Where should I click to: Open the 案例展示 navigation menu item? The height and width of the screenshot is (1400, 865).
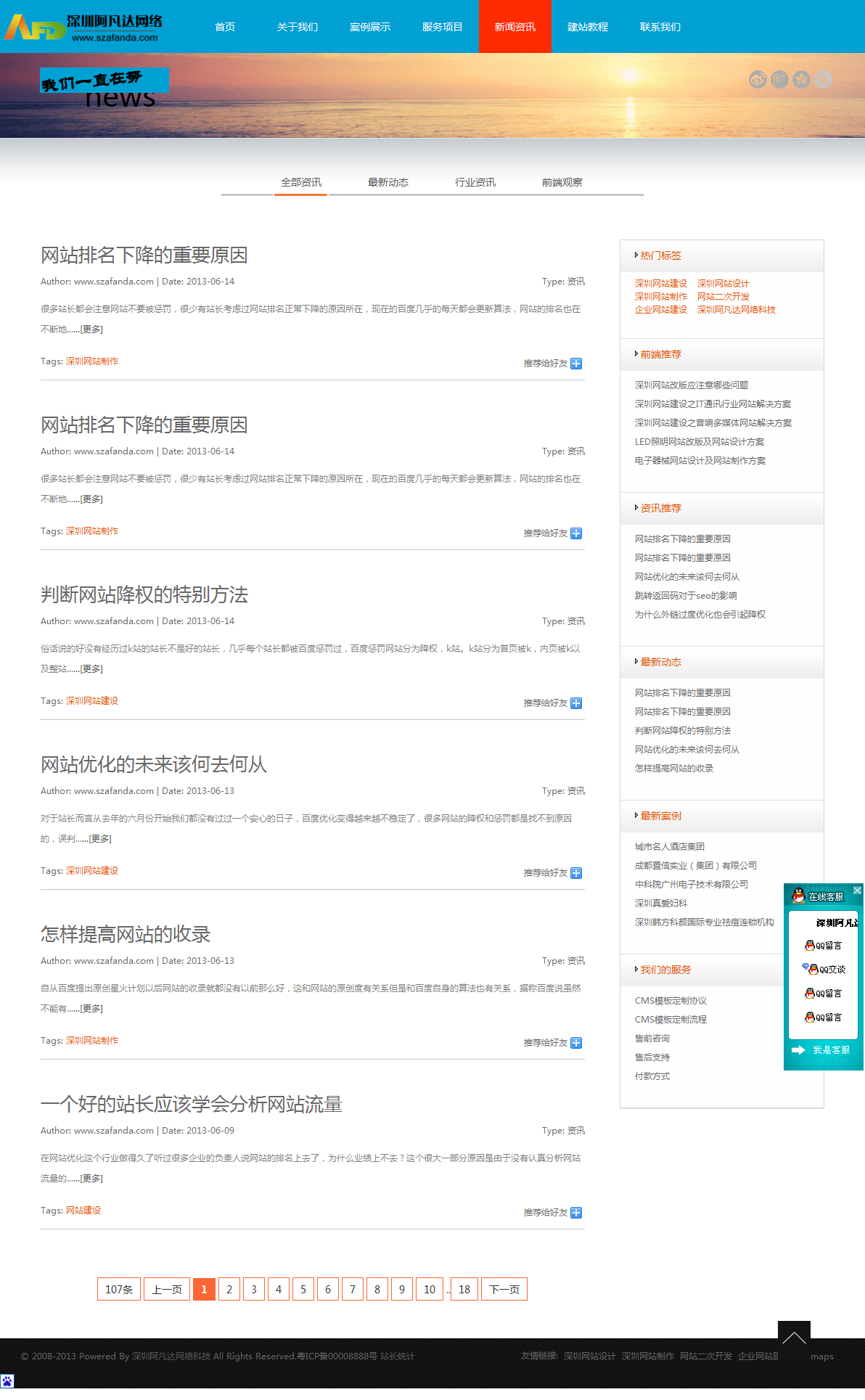pos(370,27)
